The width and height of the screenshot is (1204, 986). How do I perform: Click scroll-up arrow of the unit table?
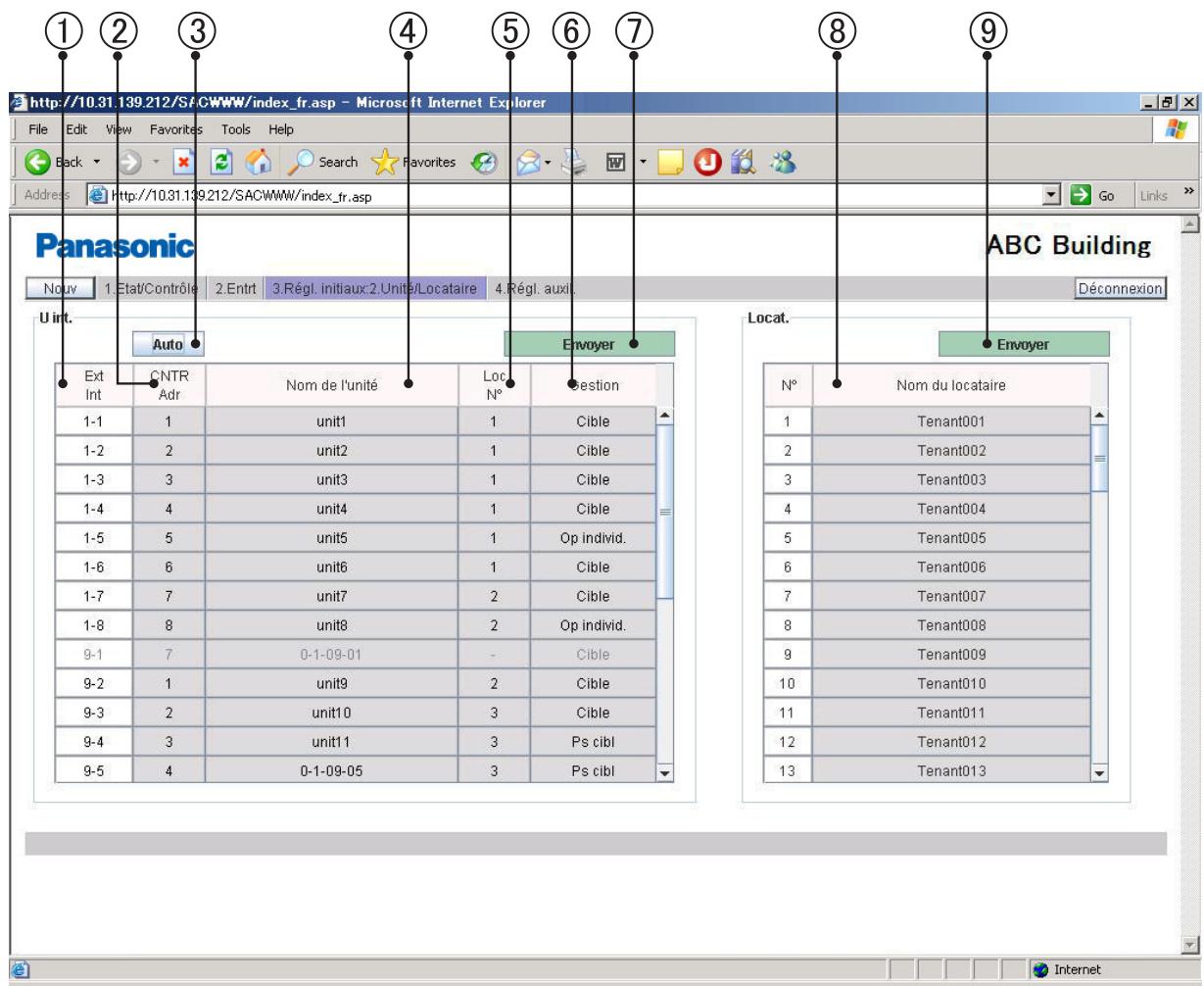[665, 416]
